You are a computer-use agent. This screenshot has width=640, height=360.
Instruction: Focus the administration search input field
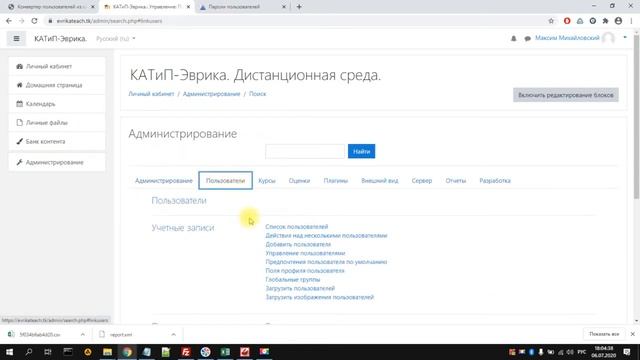pos(305,151)
